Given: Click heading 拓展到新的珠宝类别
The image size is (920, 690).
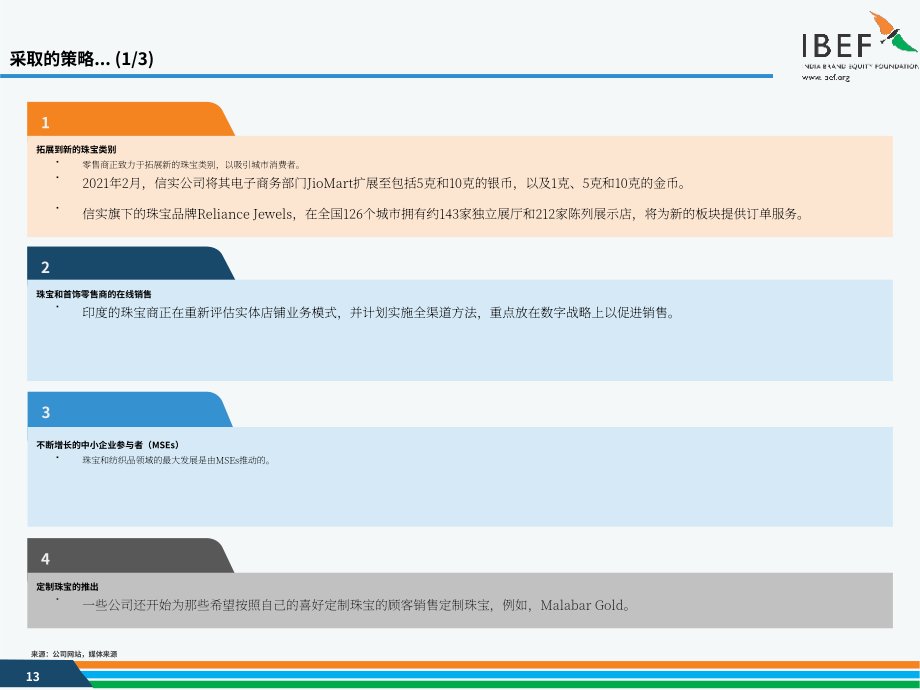Looking at the screenshot, I should [x=76, y=150].
